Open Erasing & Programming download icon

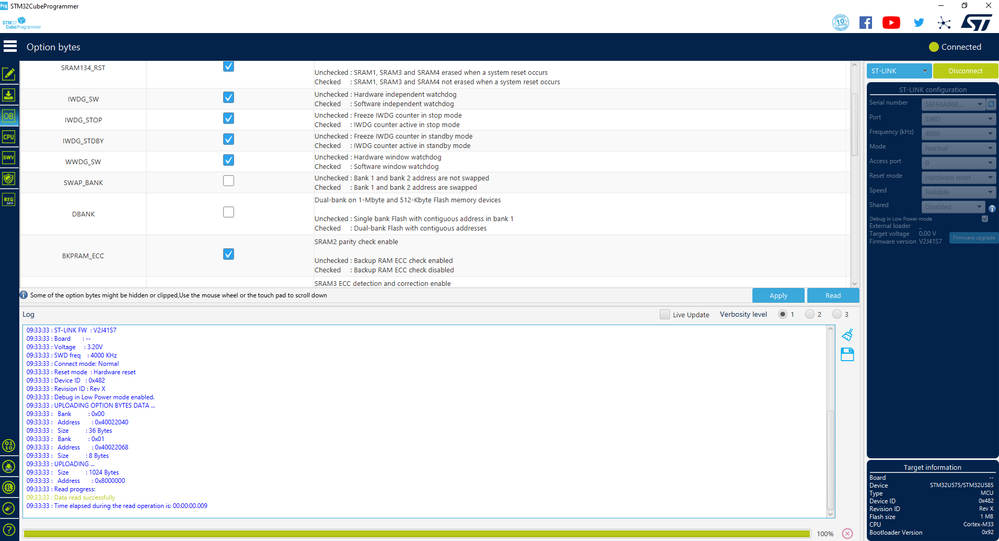pyautogui.click(x=9, y=96)
